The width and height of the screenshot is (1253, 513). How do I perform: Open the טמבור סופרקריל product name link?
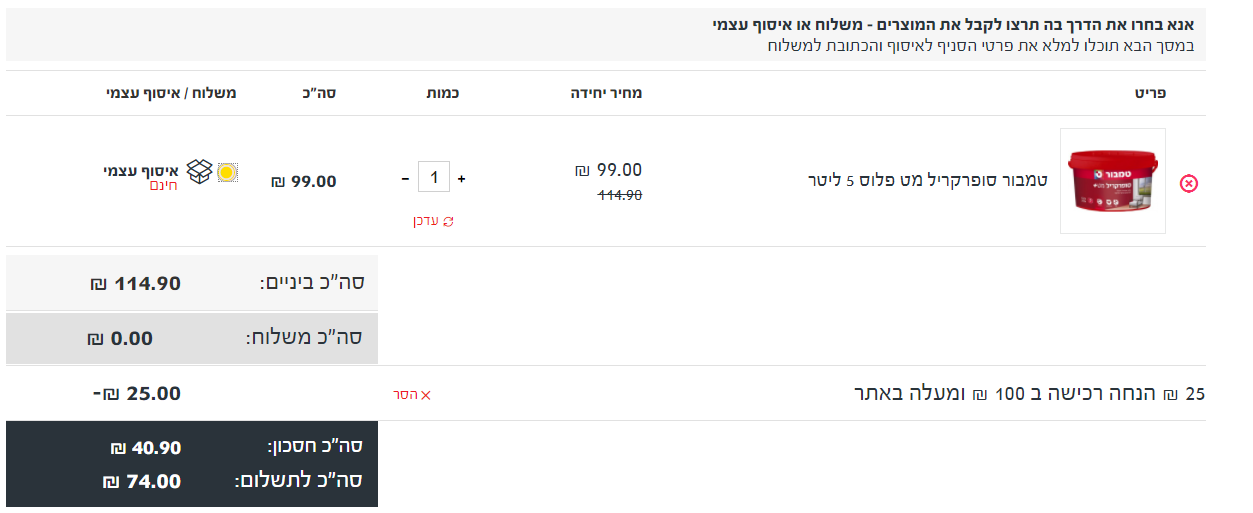(927, 180)
